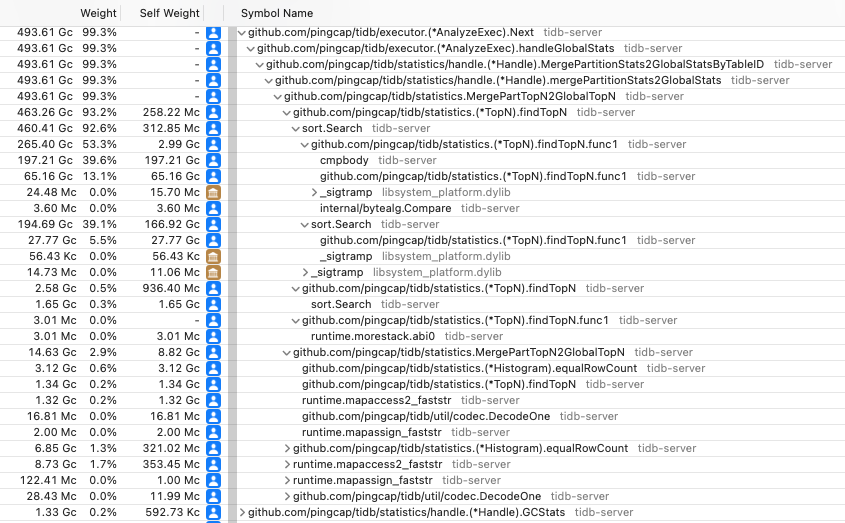Click the user icon on the 463.26 Gc findTopN row
Viewport: 845px width, 523px height.
pyautogui.click(x=213, y=112)
